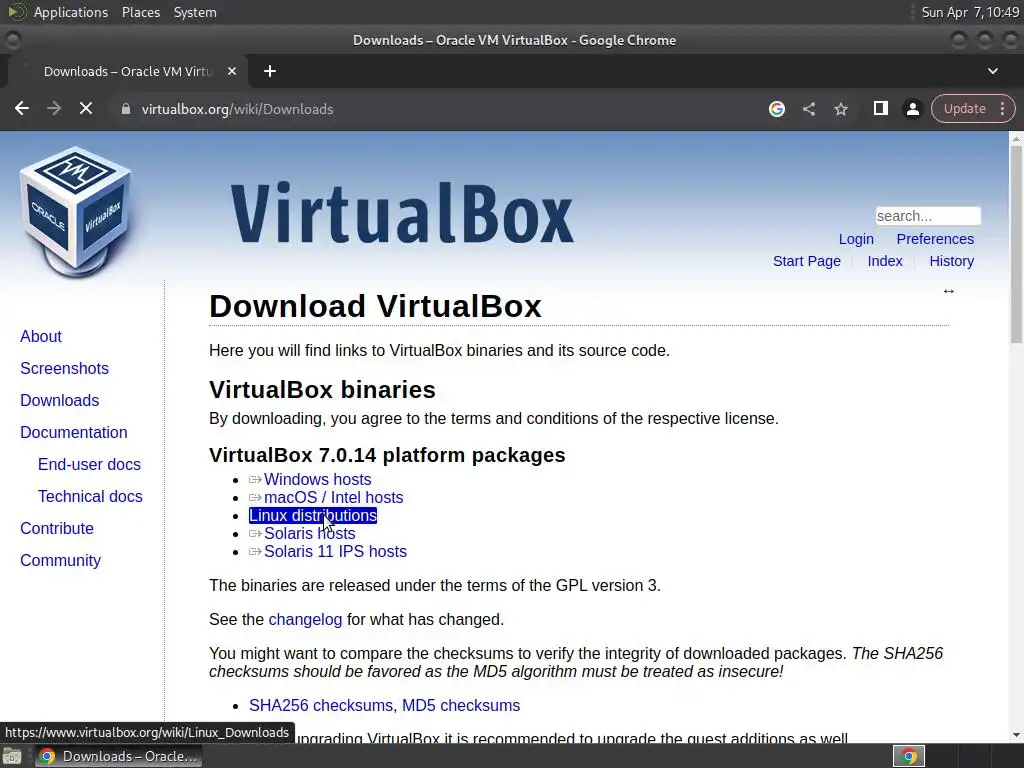Image resolution: width=1024 pixels, height=768 pixels.
Task: Click the show desktop icon in taskbar
Action: (12, 756)
